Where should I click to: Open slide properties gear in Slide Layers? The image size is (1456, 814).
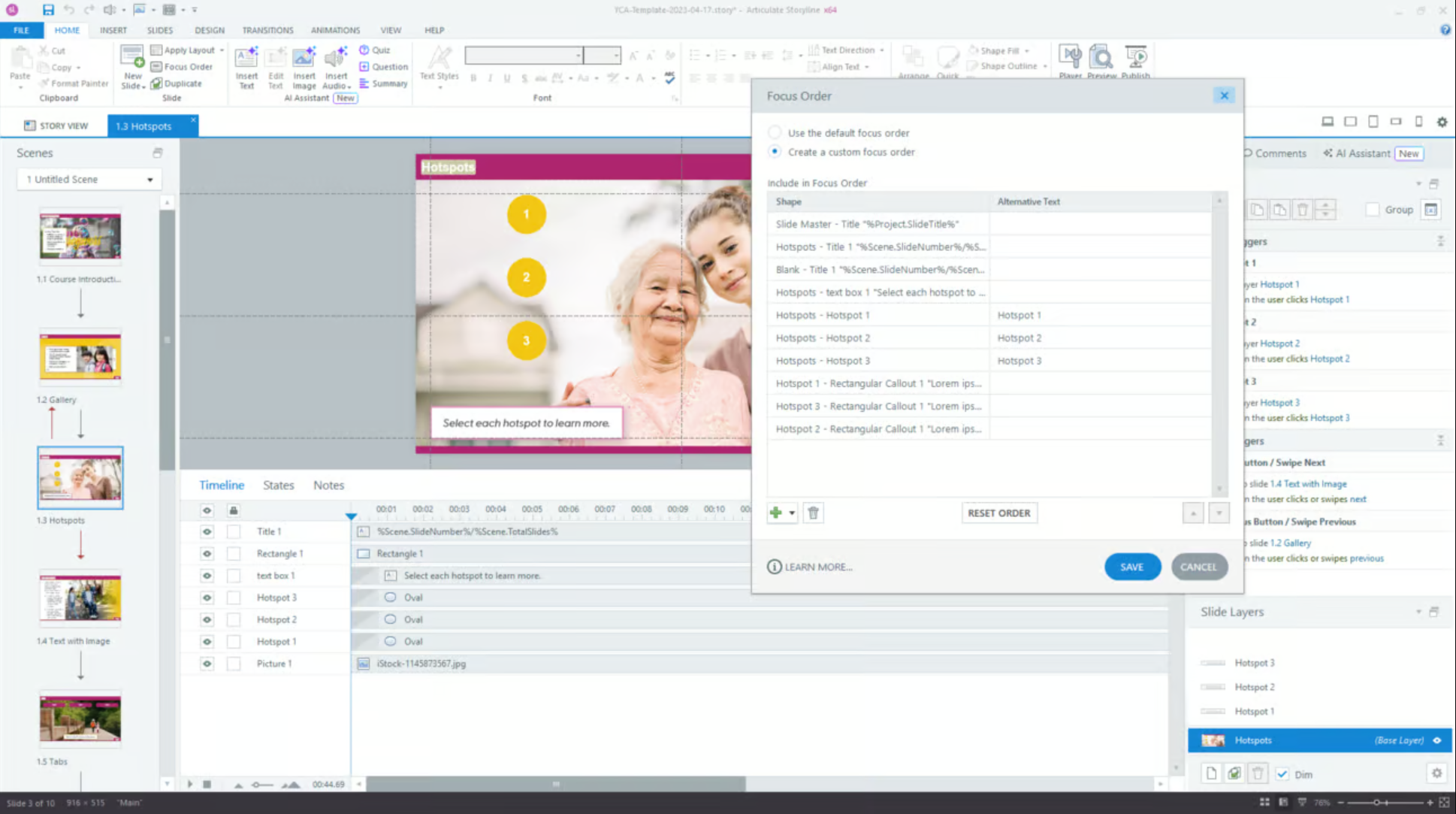[x=1436, y=773]
